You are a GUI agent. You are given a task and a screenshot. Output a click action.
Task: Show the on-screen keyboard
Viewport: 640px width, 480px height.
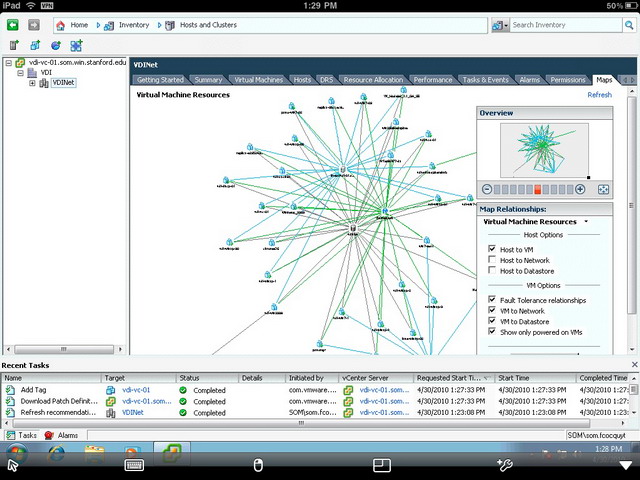coord(134,465)
